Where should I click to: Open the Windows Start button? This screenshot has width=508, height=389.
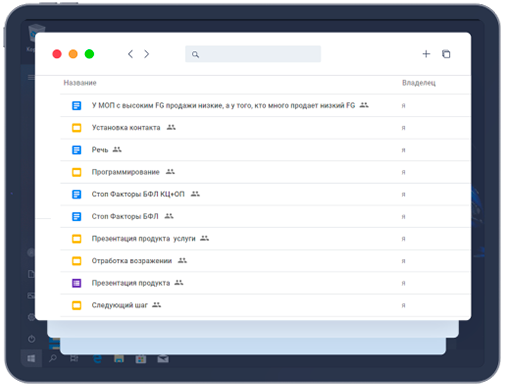[31, 358]
